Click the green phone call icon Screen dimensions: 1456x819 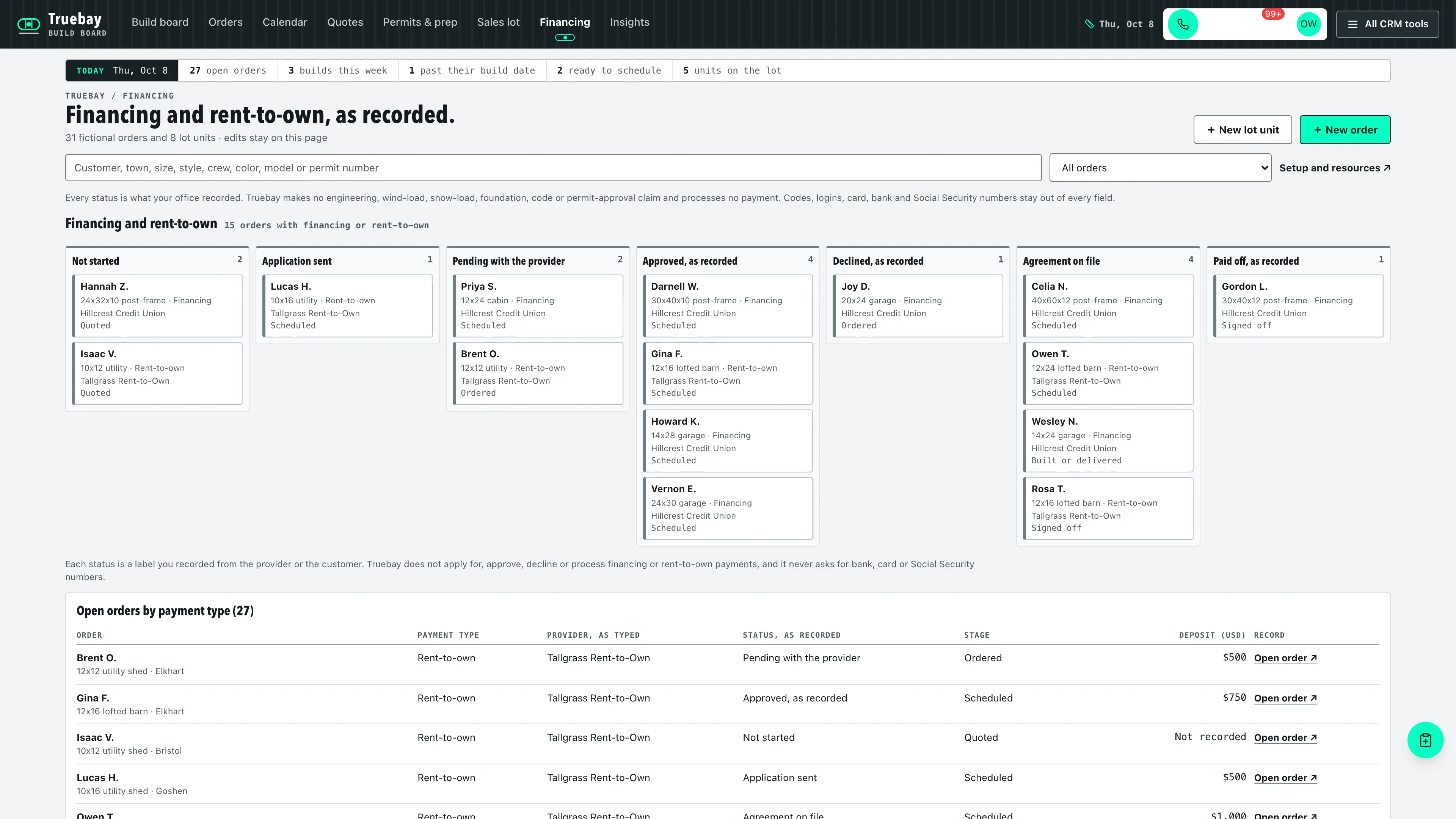[x=1183, y=24]
